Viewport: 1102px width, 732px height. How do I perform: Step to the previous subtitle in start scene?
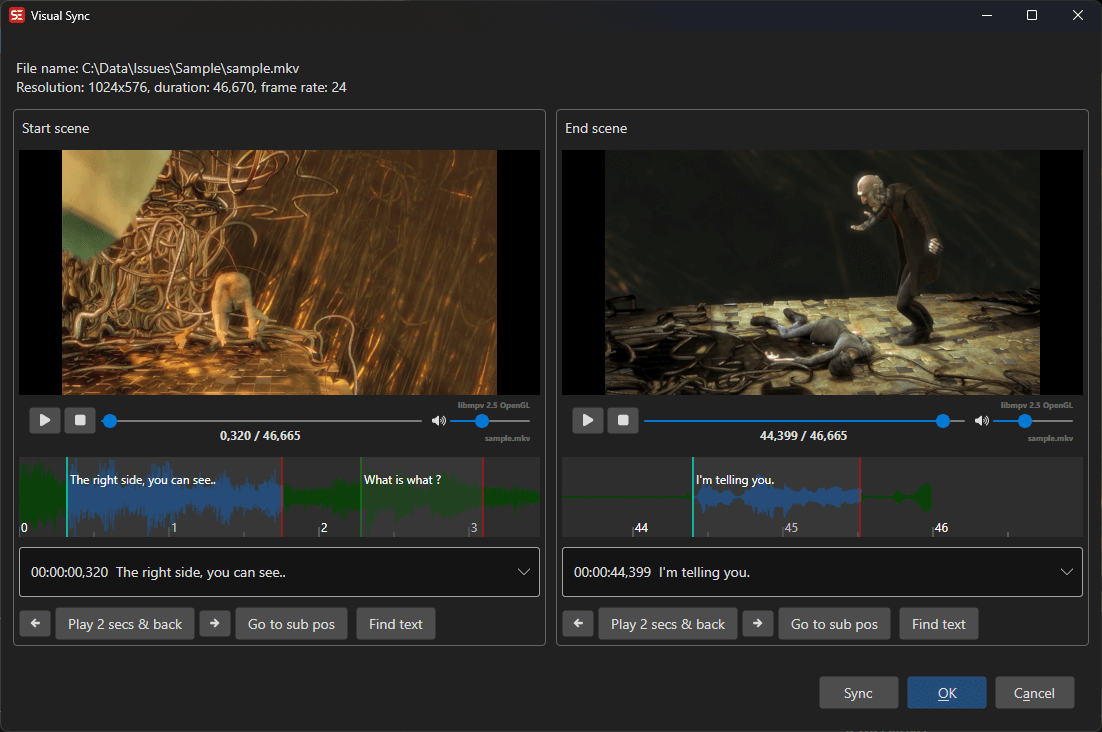pos(34,623)
